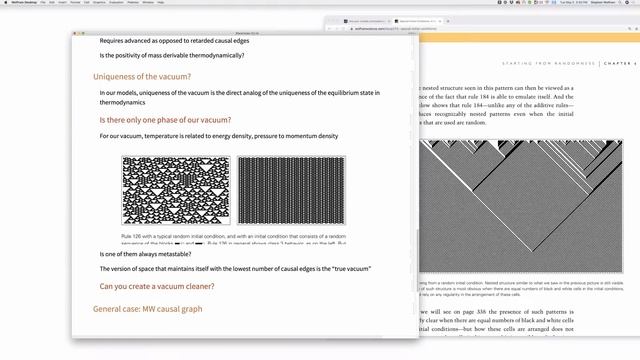Open the Format menu
The height and width of the screenshot is (360, 640).
(x=75, y=2)
